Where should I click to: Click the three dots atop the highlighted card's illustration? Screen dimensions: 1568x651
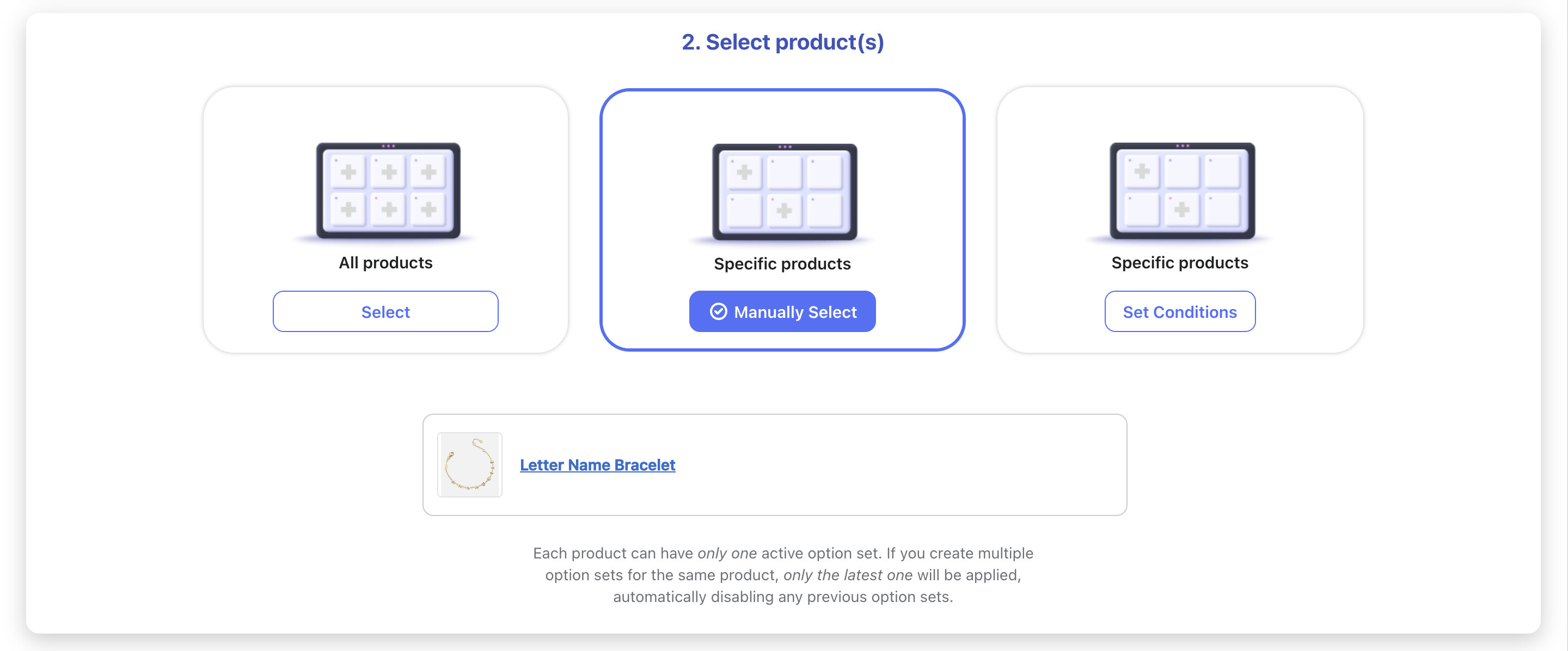[785, 147]
